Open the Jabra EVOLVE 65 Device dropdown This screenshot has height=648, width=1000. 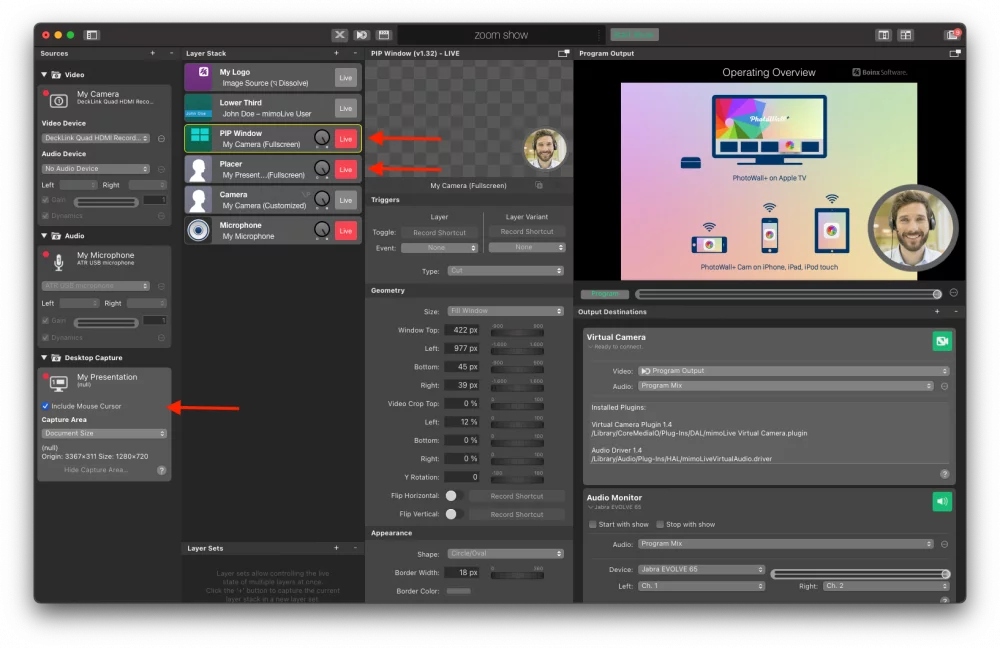701,570
